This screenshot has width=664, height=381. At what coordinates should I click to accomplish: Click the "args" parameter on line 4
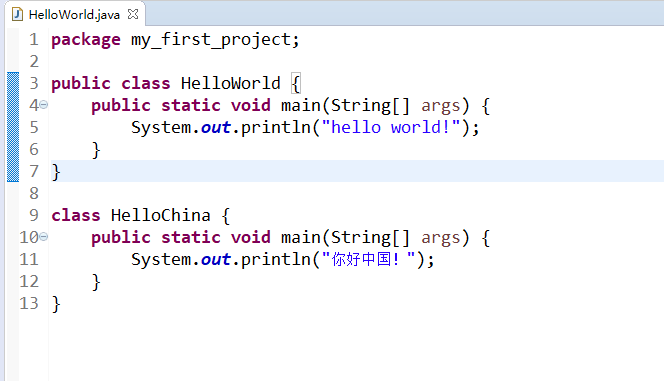(440, 106)
